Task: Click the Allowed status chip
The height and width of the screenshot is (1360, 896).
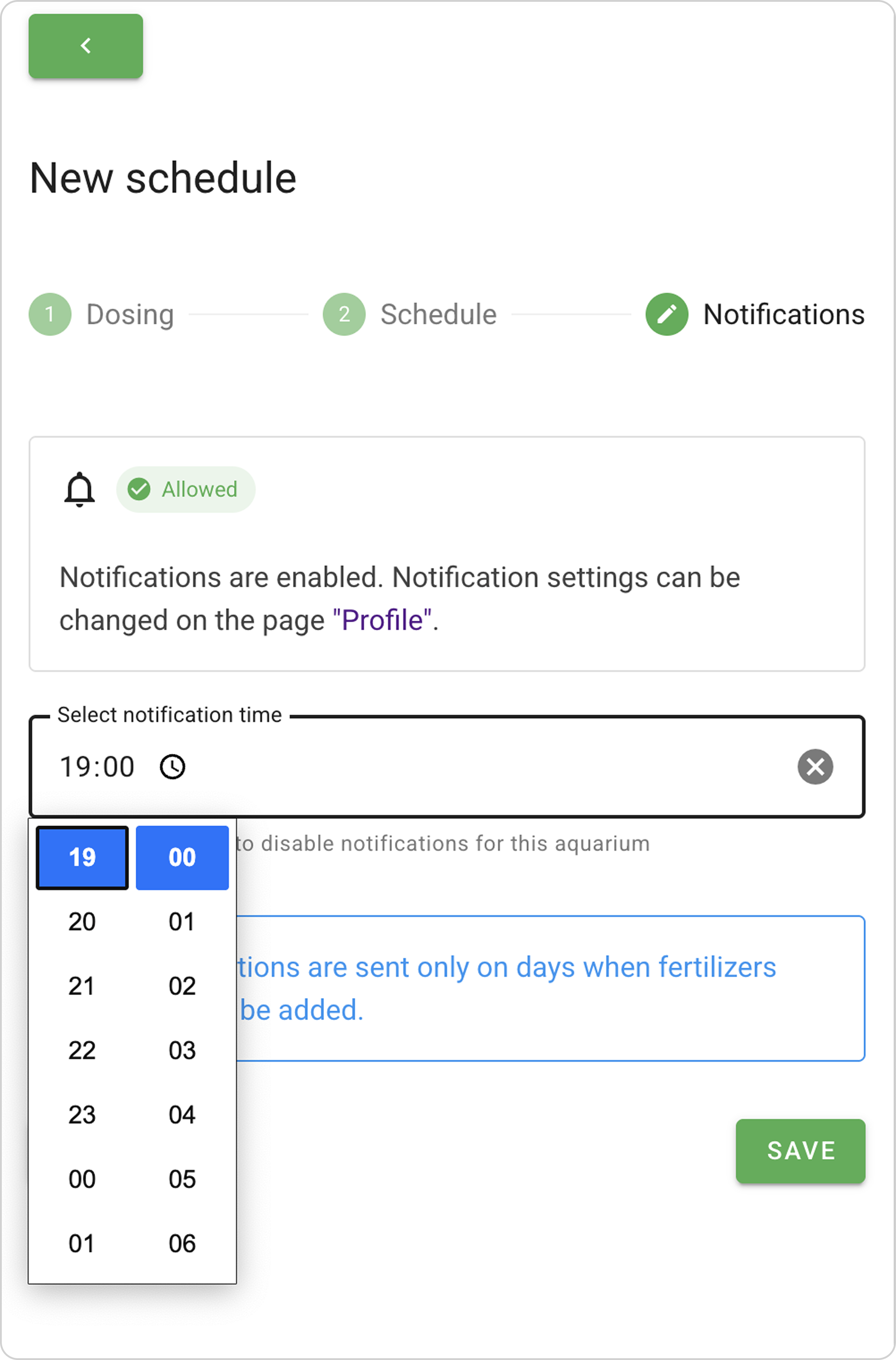Action: pyautogui.click(x=186, y=490)
